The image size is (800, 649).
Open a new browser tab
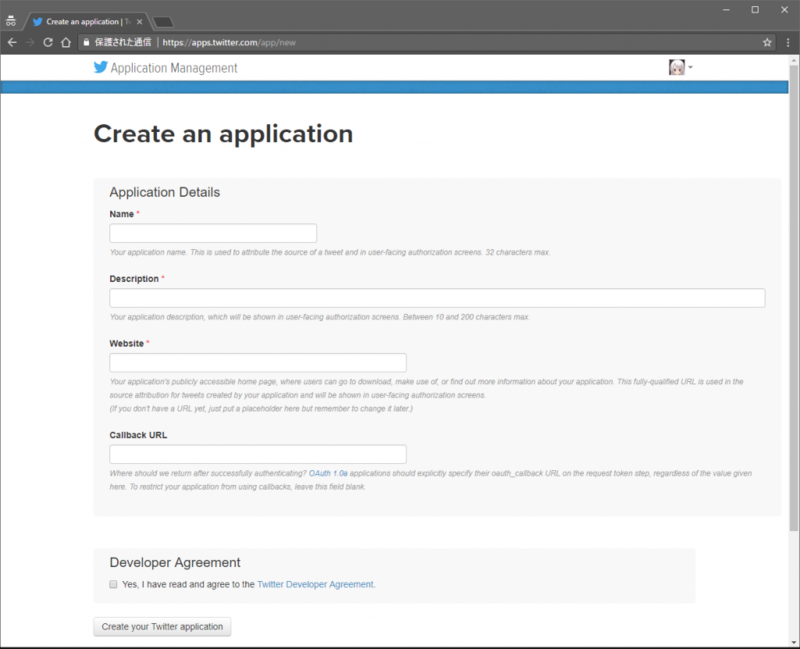(x=163, y=22)
